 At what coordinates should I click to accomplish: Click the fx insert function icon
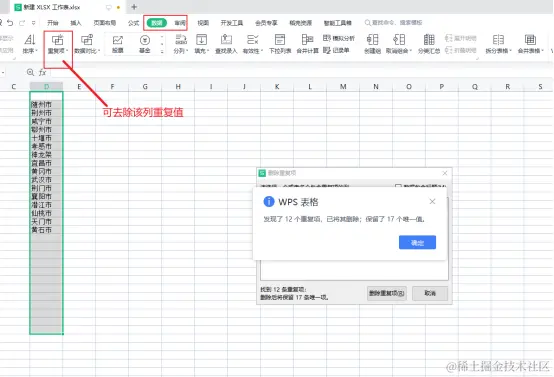(42, 72)
